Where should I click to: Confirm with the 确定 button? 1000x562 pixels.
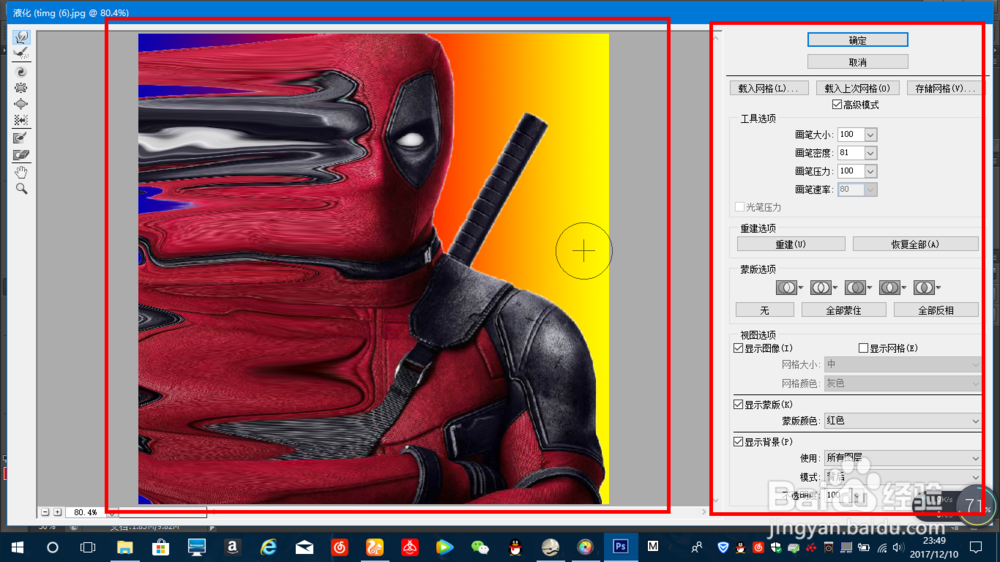(858, 40)
